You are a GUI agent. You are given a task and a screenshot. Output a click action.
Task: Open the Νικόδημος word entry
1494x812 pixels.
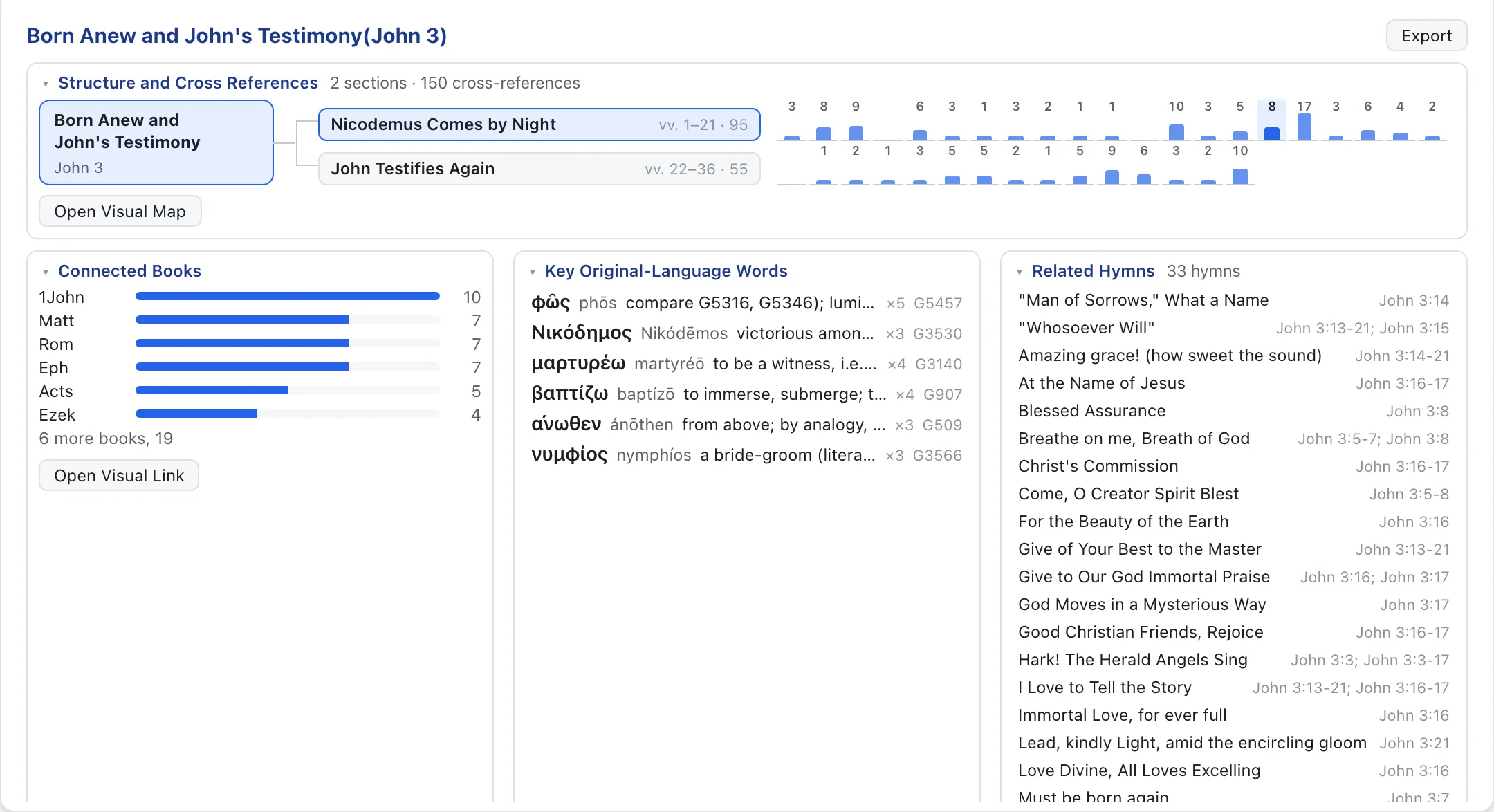tap(746, 333)
